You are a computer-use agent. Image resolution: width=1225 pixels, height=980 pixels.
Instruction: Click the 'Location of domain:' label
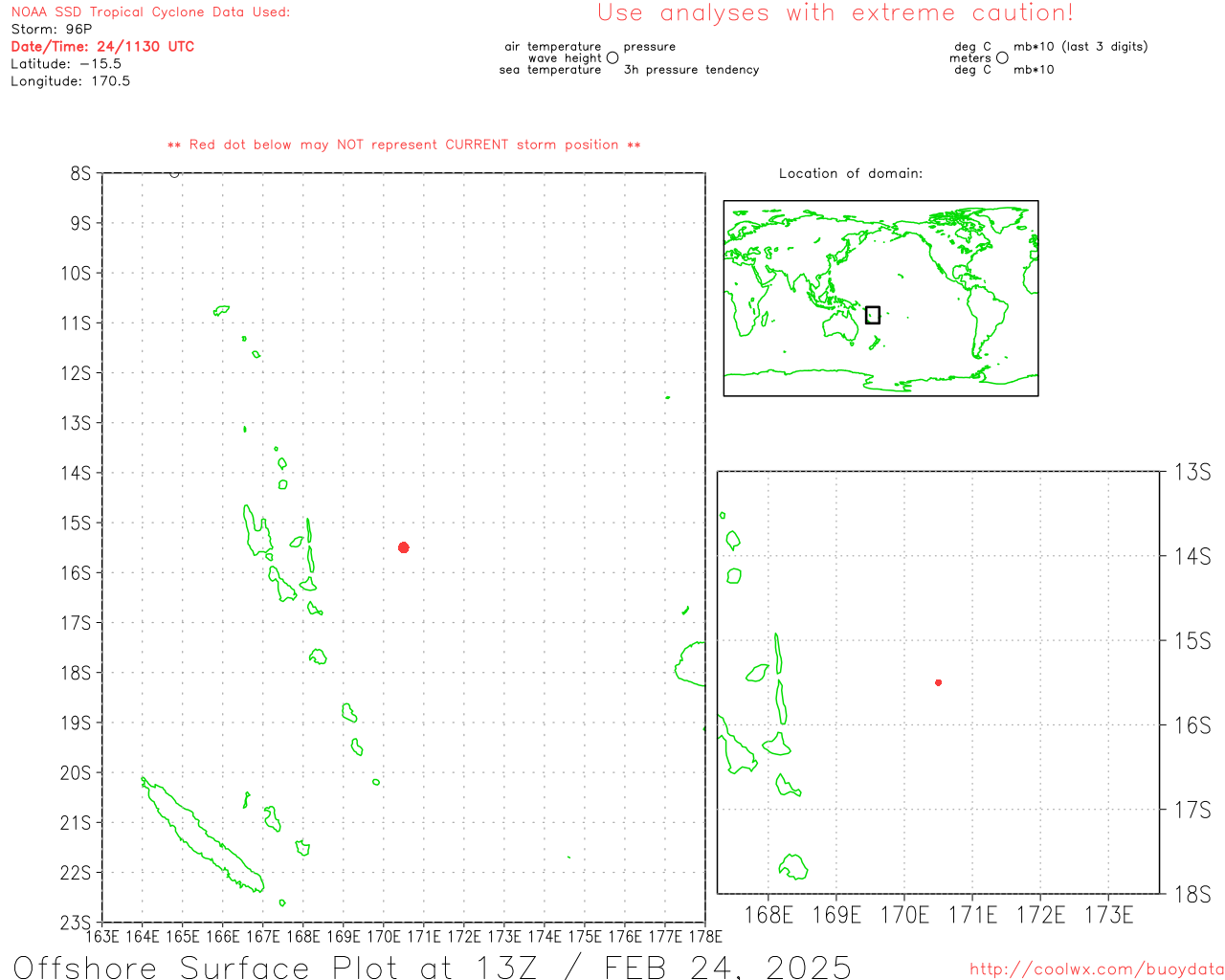pos(851,173)
